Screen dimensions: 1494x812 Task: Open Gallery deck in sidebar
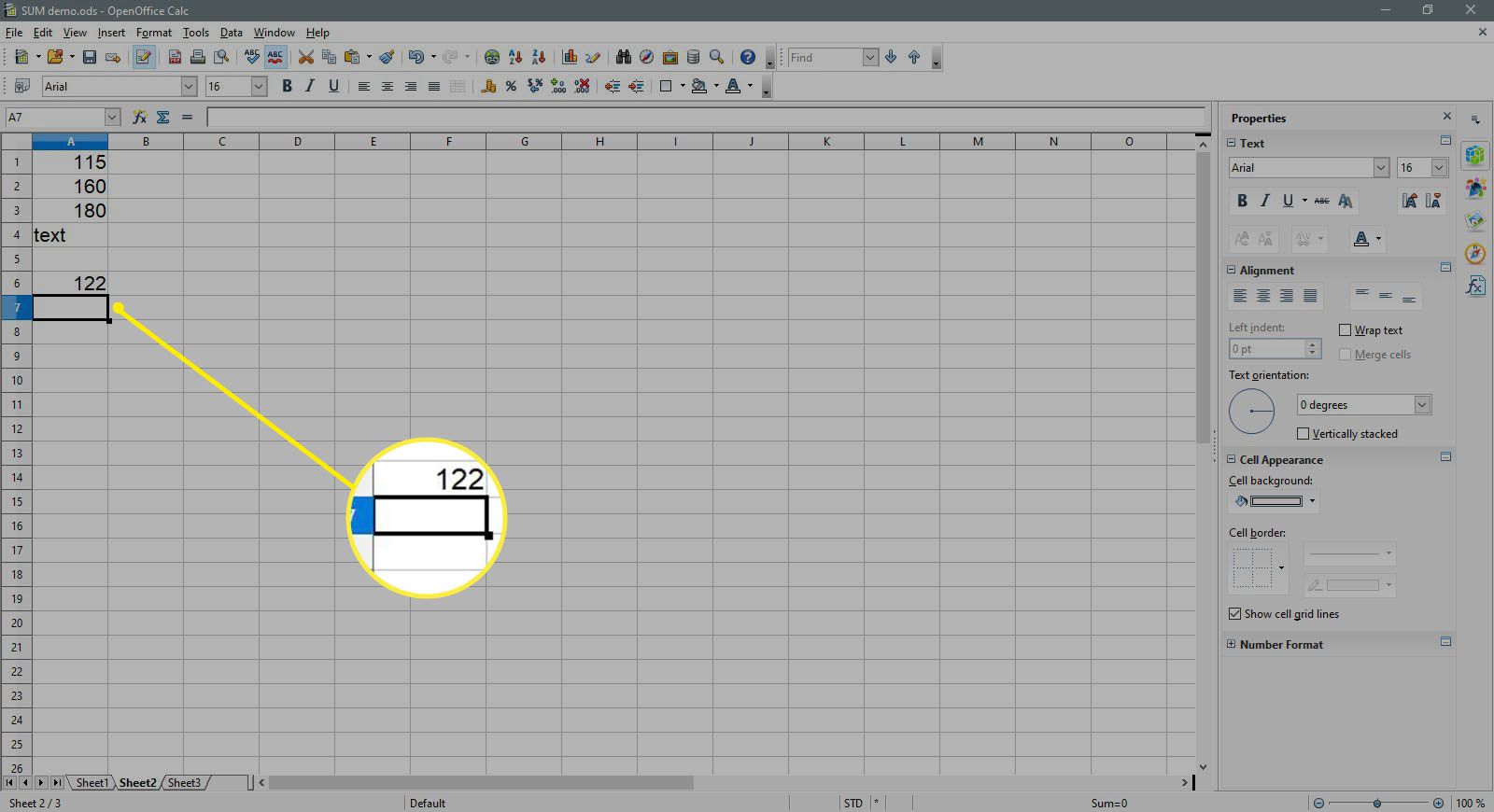click(x=1475, y=220)
